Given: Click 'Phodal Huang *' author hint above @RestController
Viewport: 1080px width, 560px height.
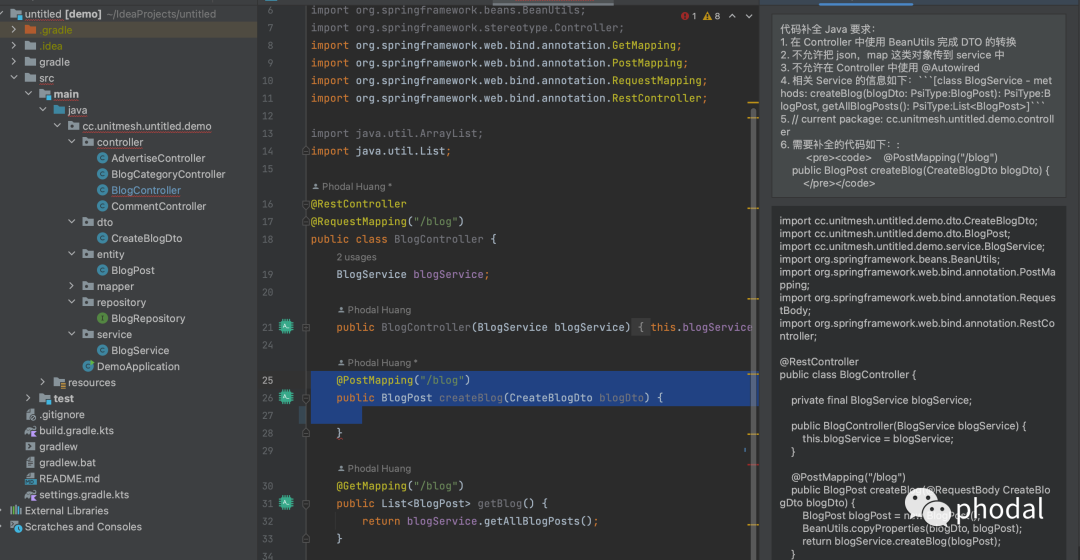Looking at the screenshot, I should pyautogui.click(x=352, y=187).
